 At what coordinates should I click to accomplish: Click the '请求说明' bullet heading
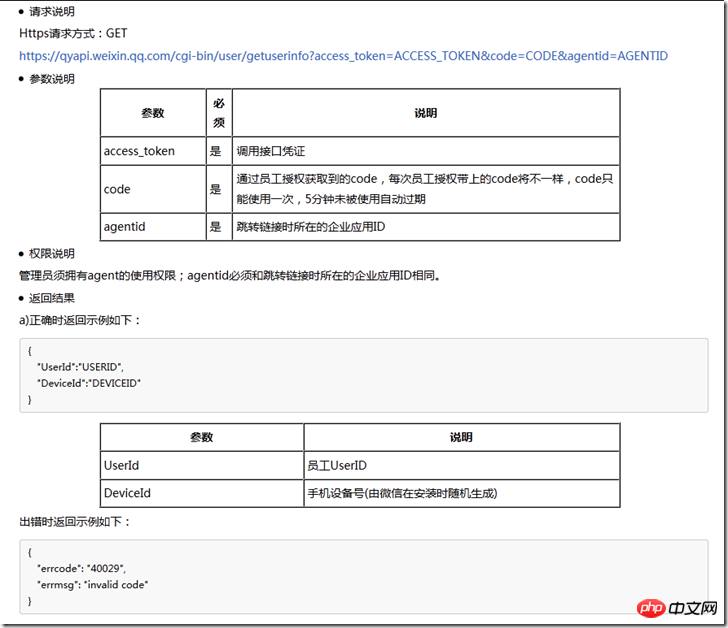(52, 12)
